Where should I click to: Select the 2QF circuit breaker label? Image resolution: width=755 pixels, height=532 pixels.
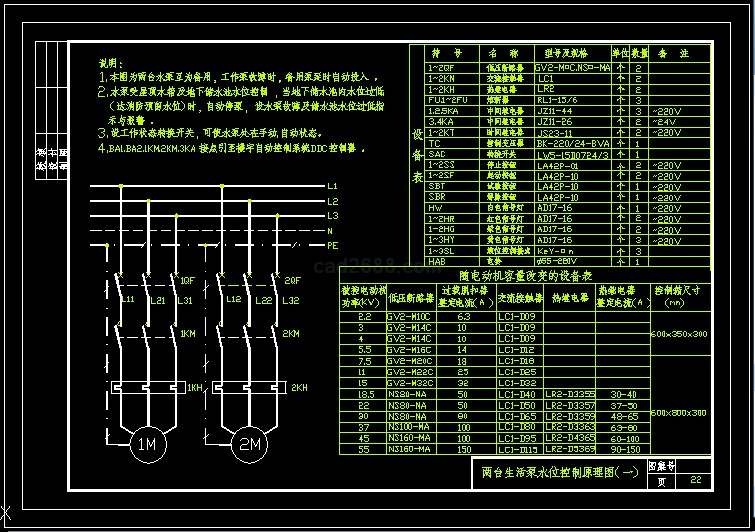(x=291, y=281)
